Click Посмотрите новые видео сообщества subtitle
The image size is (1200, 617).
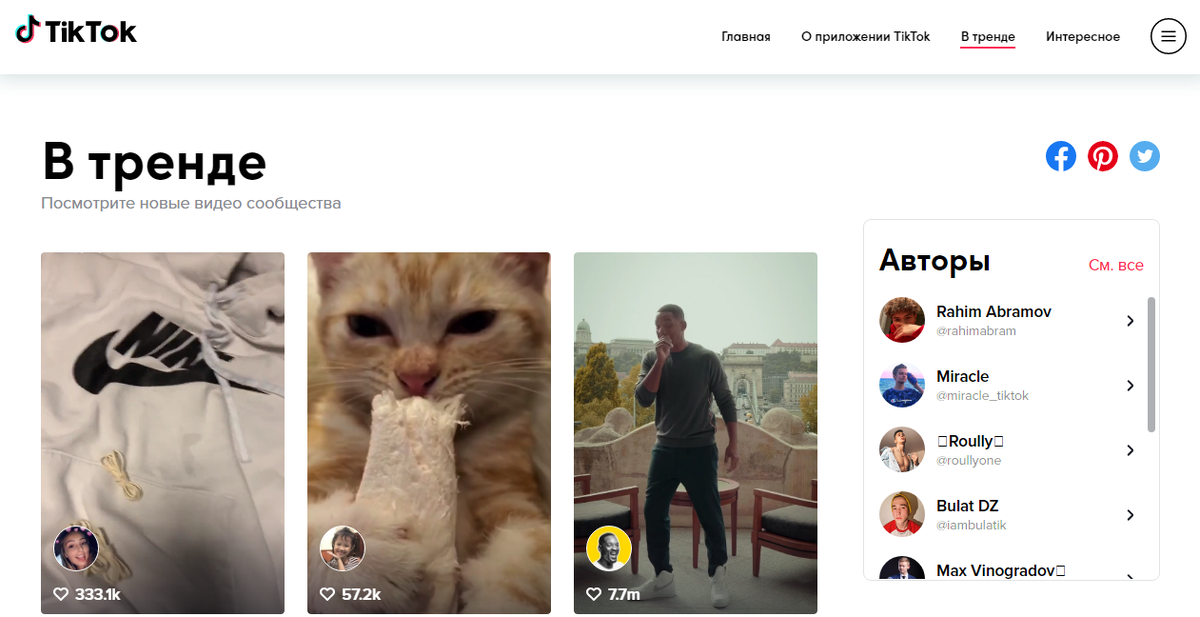tap(191, 203)
